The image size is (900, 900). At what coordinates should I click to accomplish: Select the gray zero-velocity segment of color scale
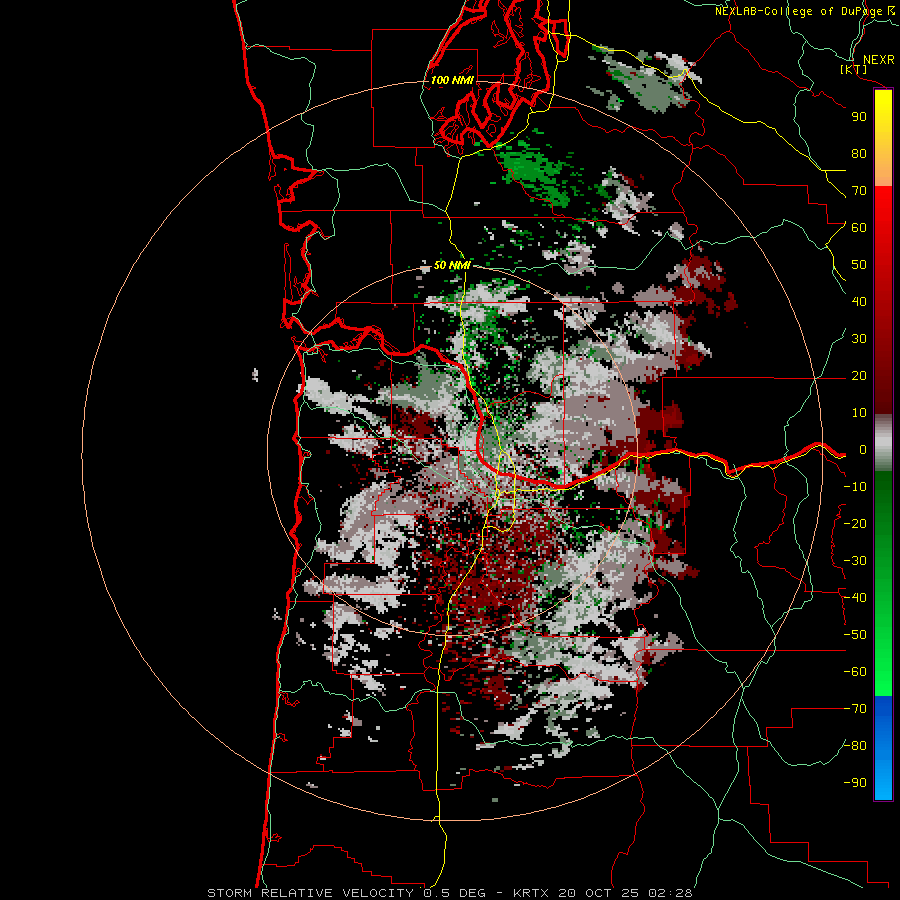coord(883,443)
